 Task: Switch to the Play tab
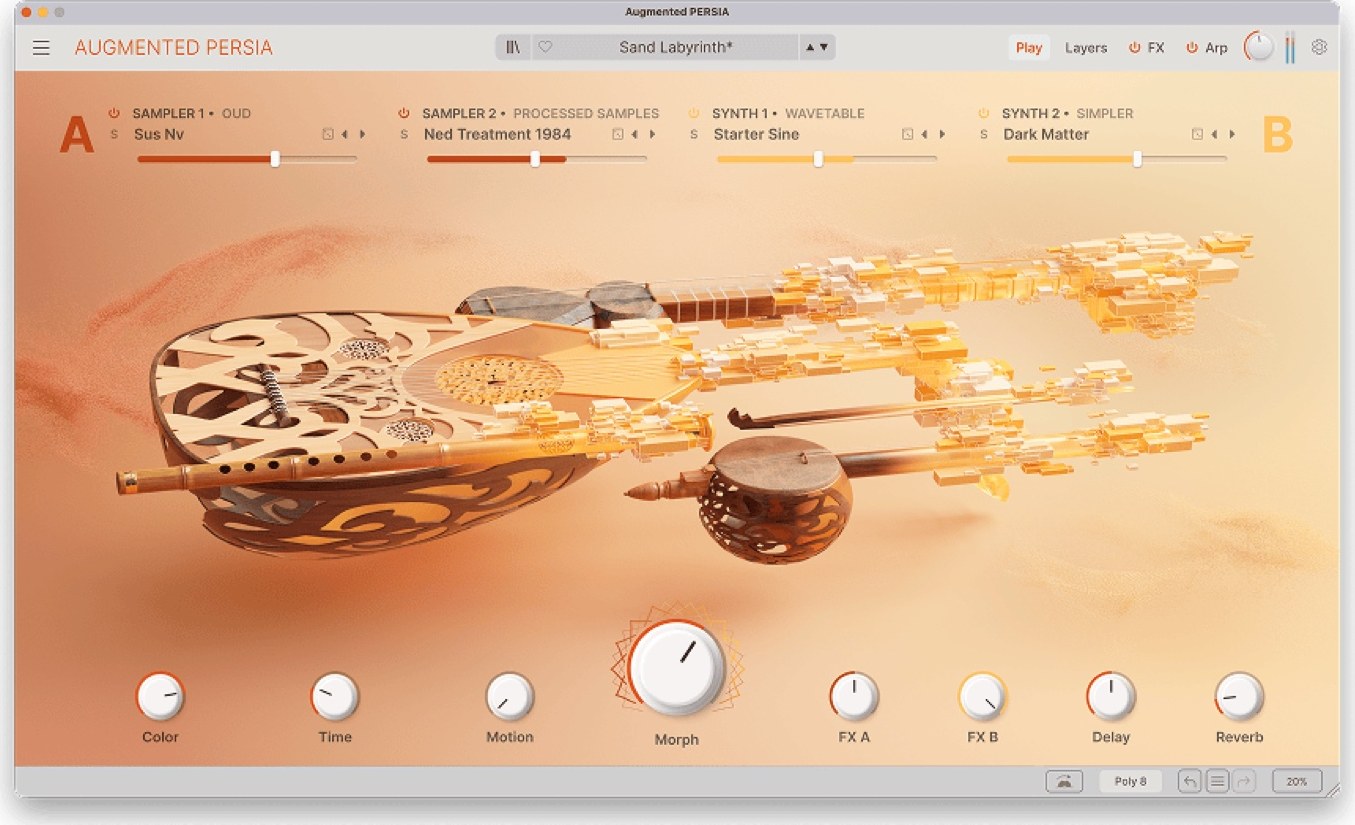[x=1029, y=47]
